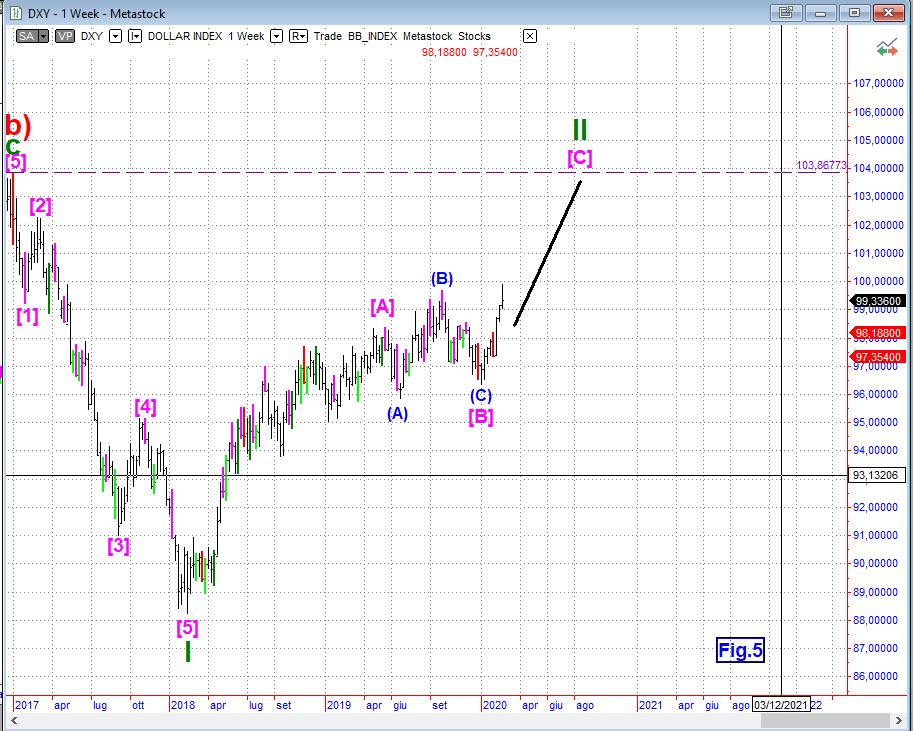Select the black projection trend line
The width and height of the screenshot is (913, 731).
[547, 254]
